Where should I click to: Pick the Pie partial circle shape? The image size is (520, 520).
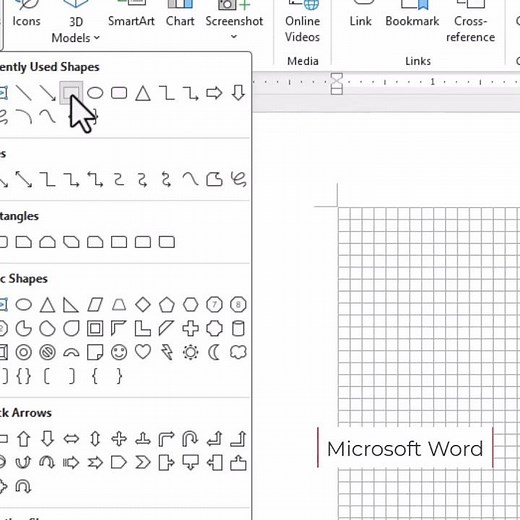click(24, 329)
